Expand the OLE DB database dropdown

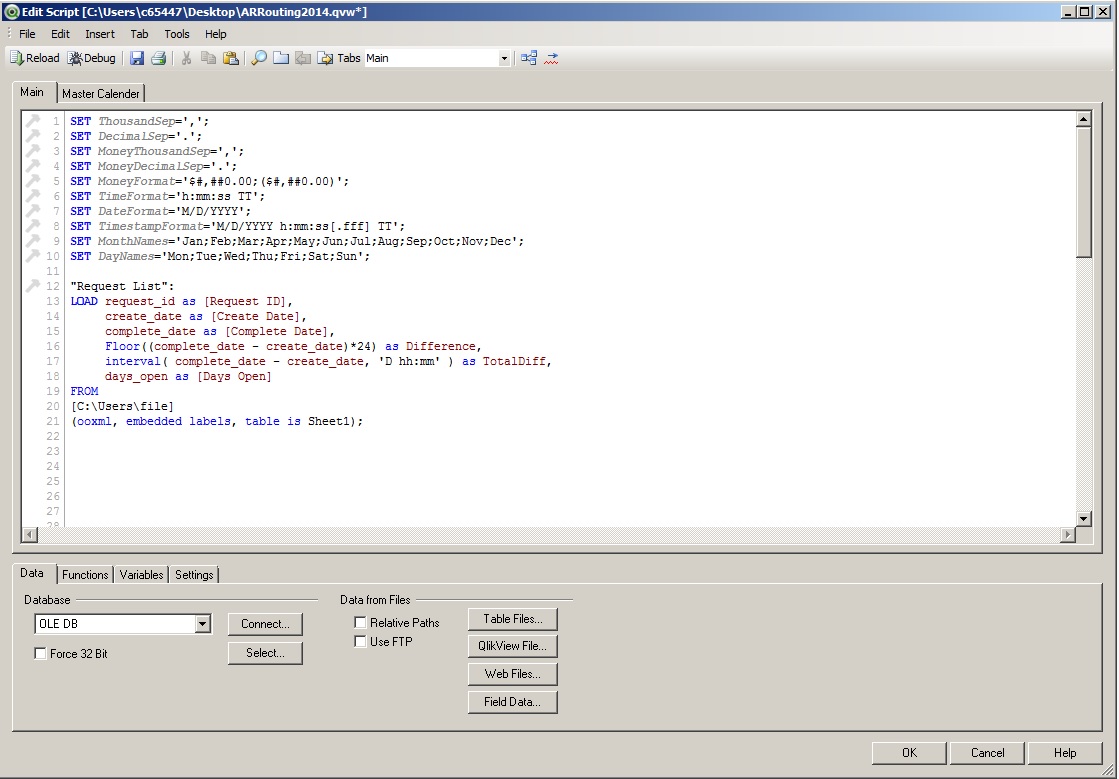[203, 624]
